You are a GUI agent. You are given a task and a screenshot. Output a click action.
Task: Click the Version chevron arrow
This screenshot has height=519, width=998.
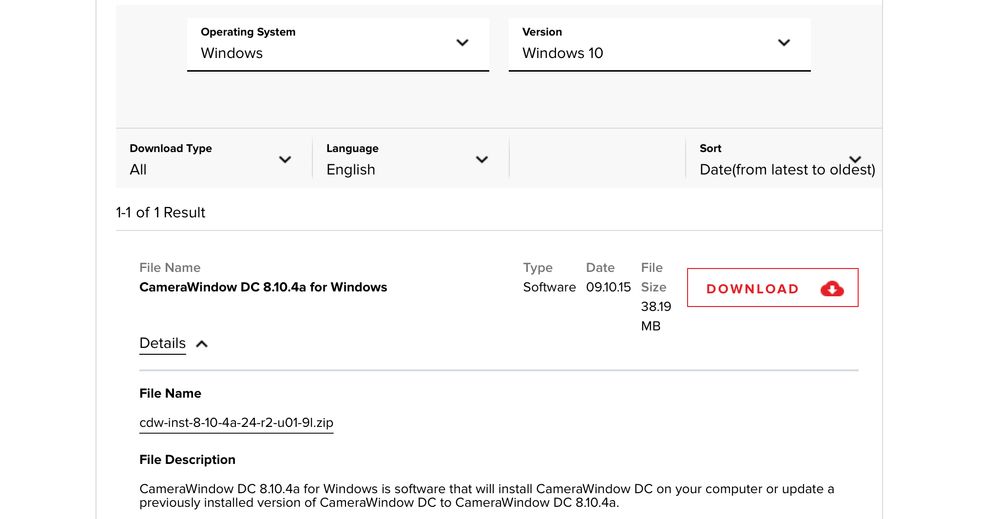point(784,43)
